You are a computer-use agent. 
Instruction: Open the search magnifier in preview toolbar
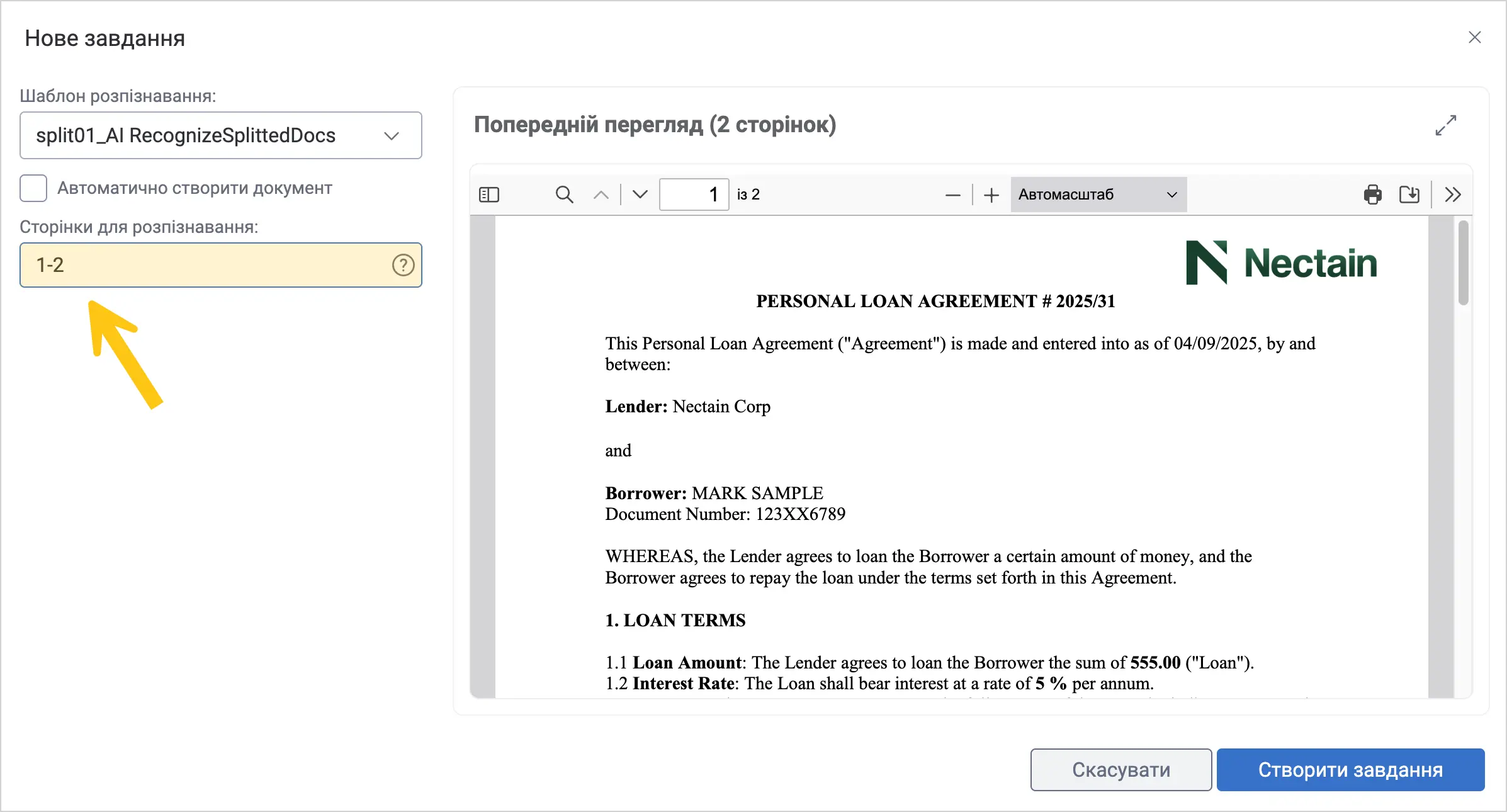[565, 195]
